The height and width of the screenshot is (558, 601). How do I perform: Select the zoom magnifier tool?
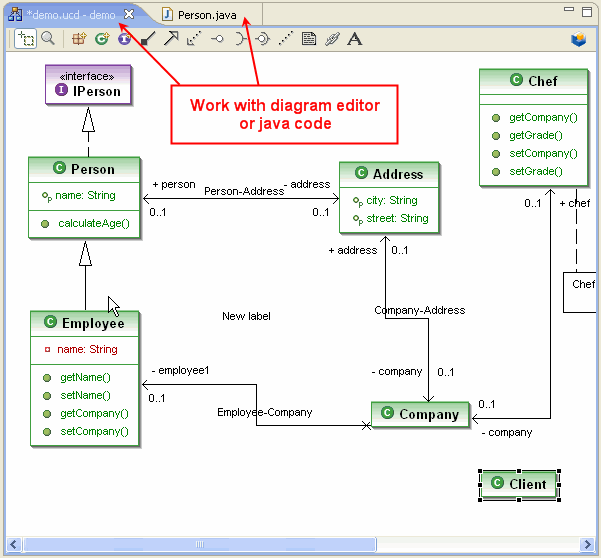tap(48, 39)
